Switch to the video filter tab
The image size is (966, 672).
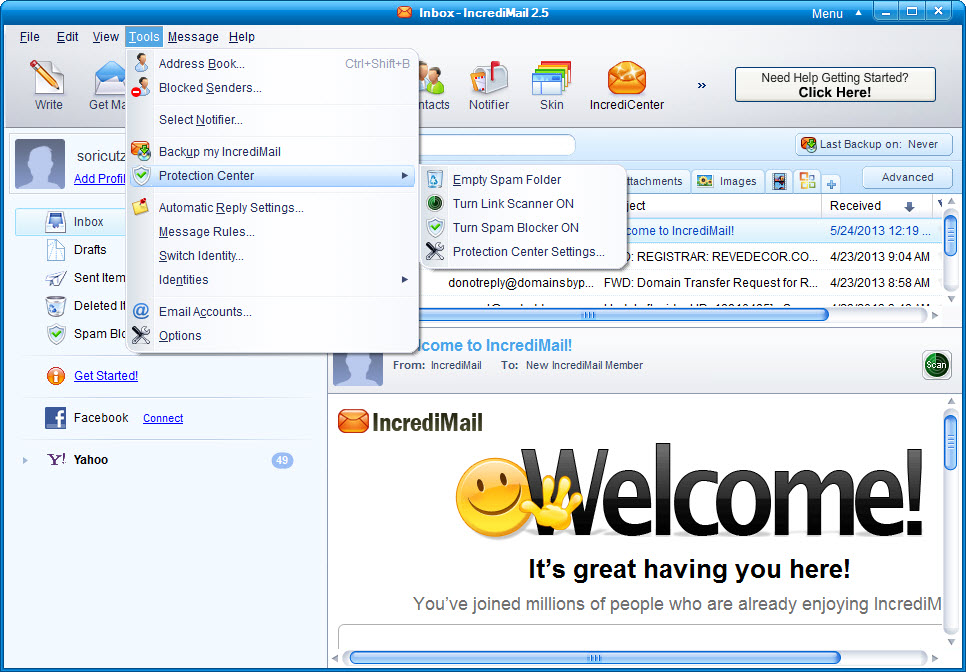[x=779, y=181]
